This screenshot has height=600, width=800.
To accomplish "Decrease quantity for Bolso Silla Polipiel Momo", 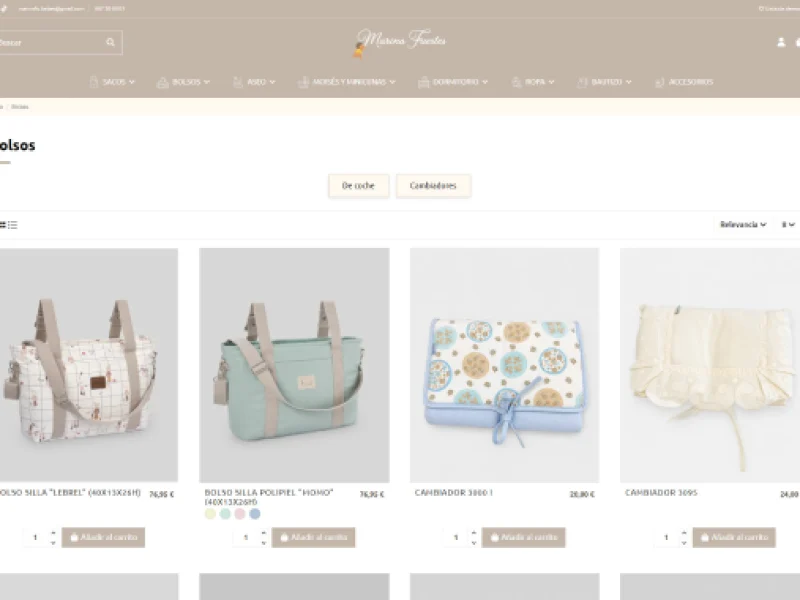I will [264, 542].
